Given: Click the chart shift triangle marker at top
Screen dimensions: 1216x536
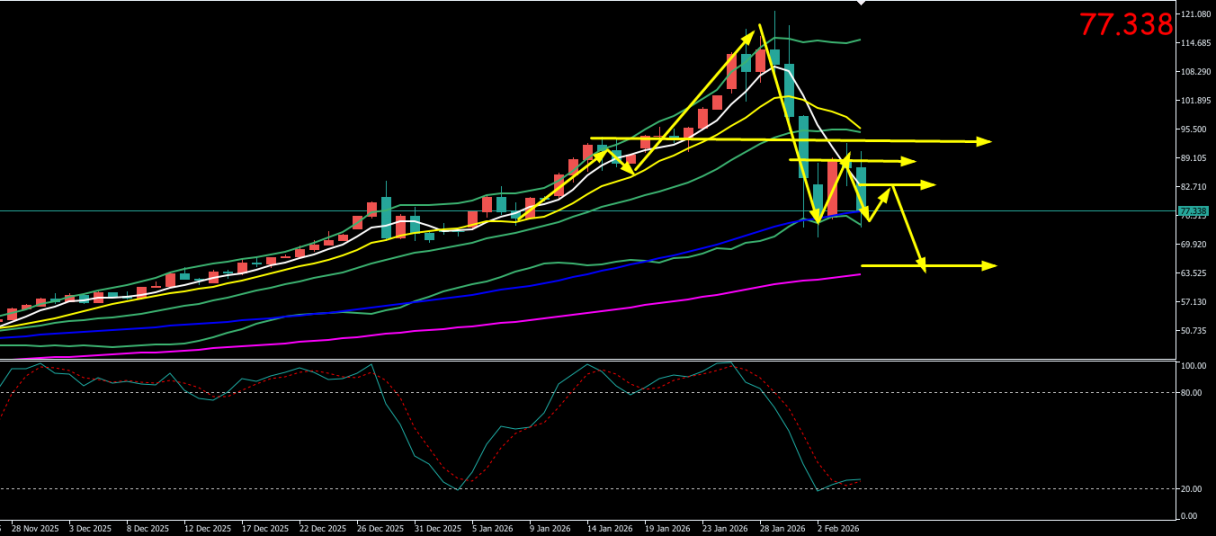Looking at the screenshot, I should pyautogui.click(x=862, y=3).
